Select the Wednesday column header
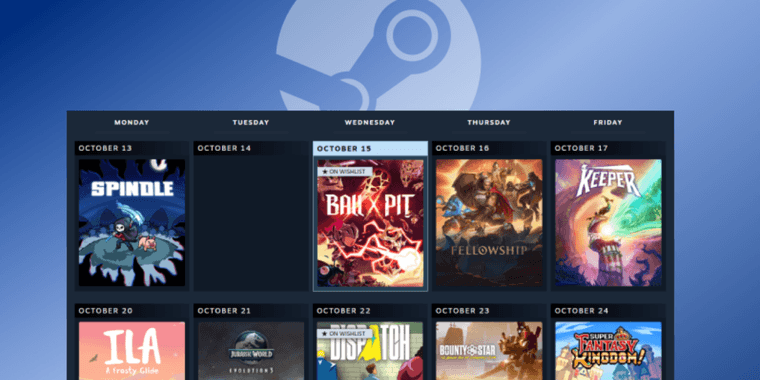 370,123
